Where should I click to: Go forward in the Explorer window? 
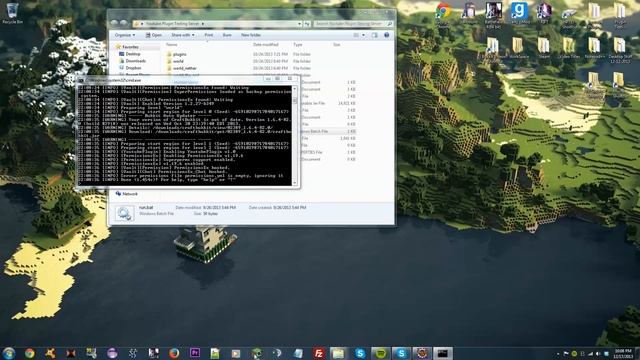tap(124, 23)
